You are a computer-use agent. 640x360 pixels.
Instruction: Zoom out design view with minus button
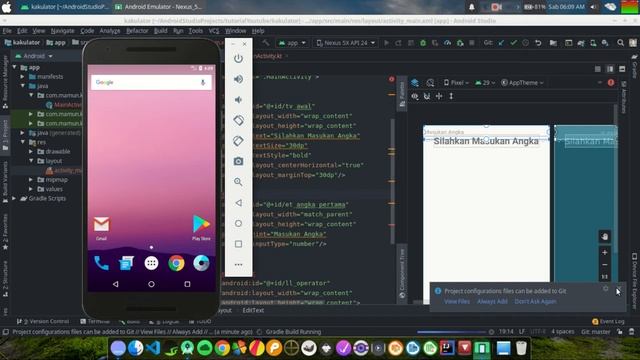click(x=605, y=265)
